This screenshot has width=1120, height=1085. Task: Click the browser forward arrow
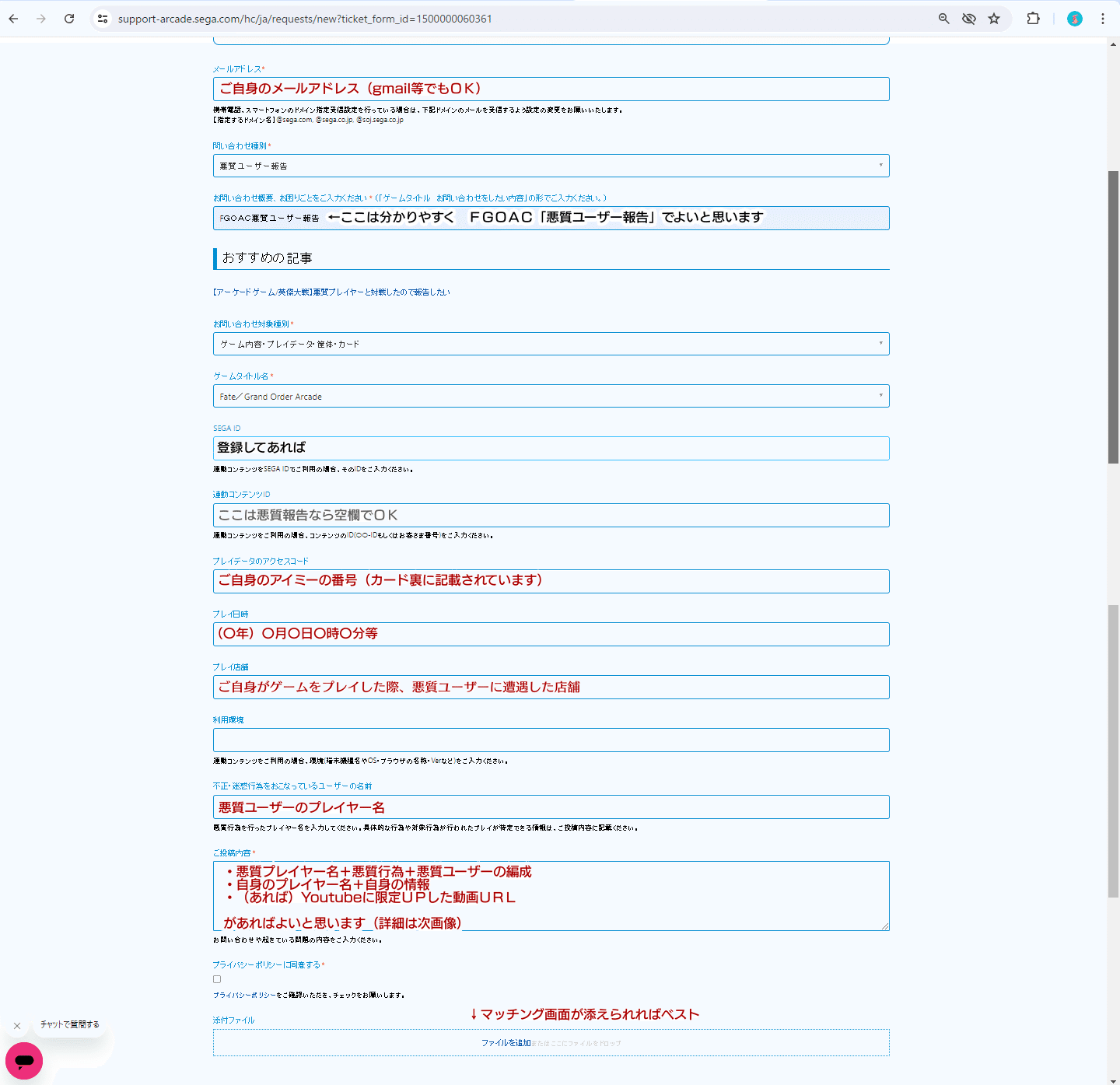pos(41,19)
